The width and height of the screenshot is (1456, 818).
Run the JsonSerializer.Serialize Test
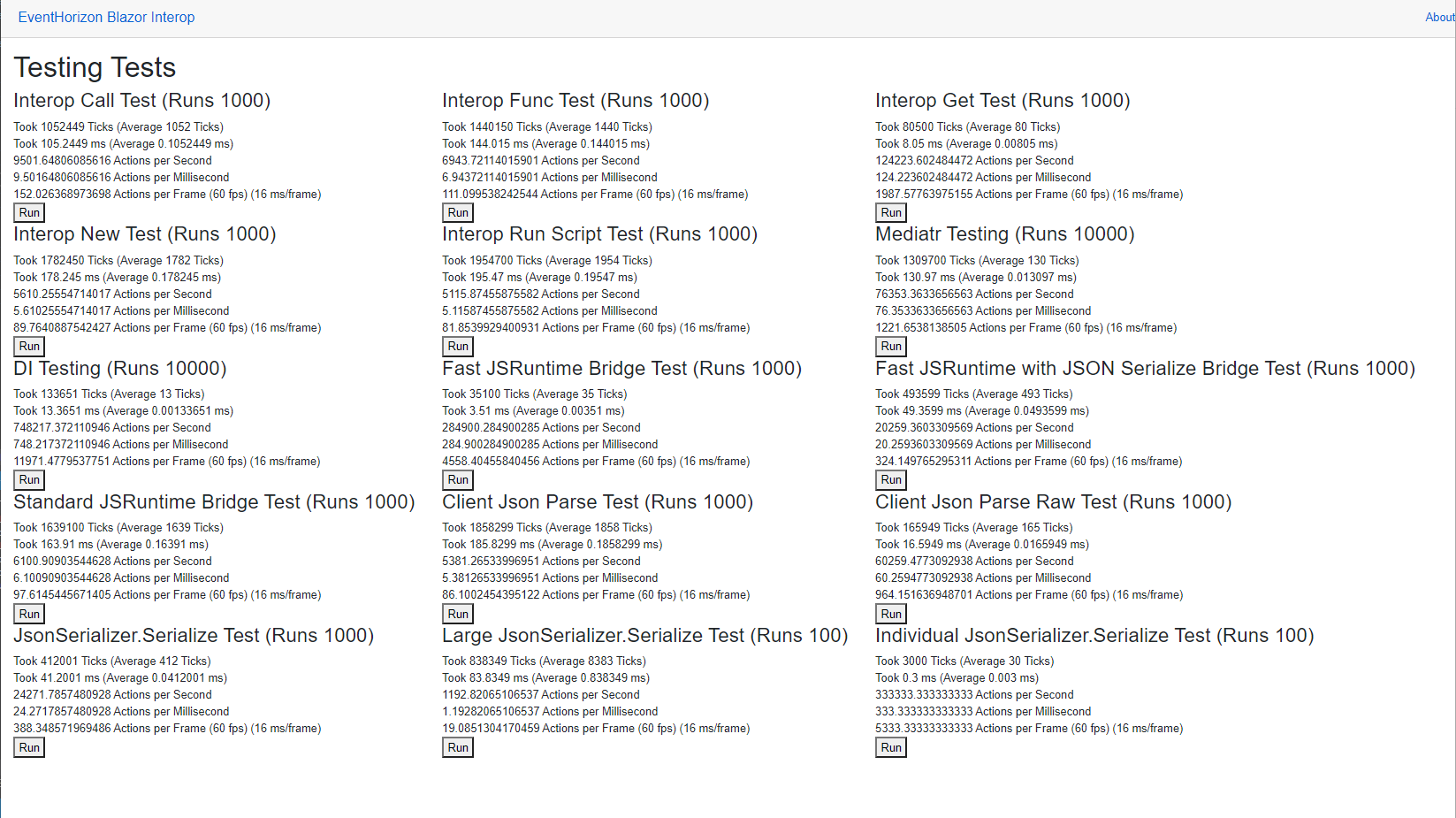[29, 747]
